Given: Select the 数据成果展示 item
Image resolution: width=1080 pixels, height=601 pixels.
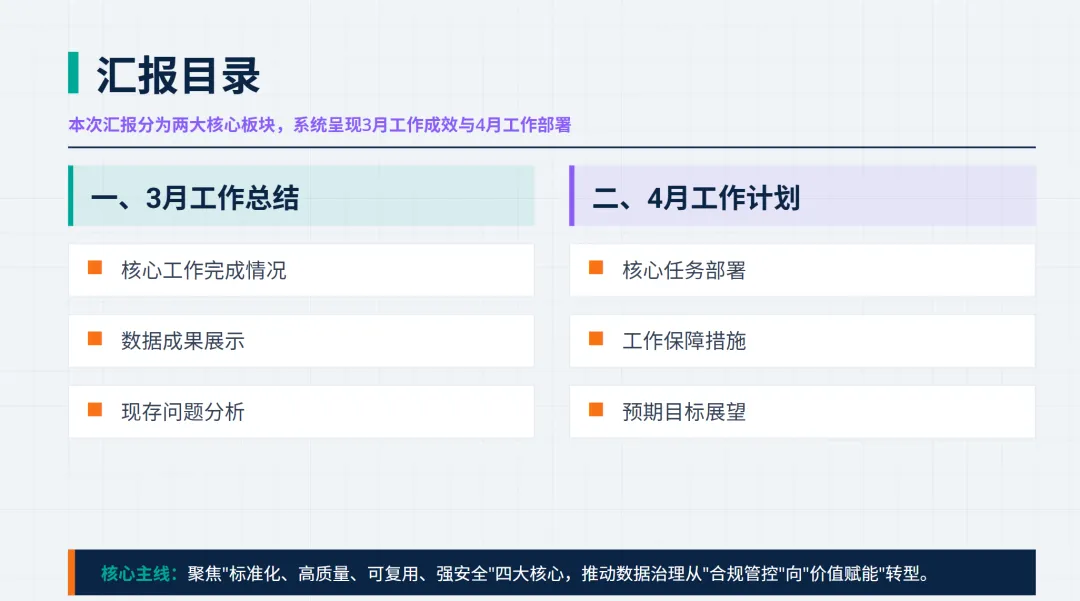Looking at the screenshot, I should tap(301, 341).
